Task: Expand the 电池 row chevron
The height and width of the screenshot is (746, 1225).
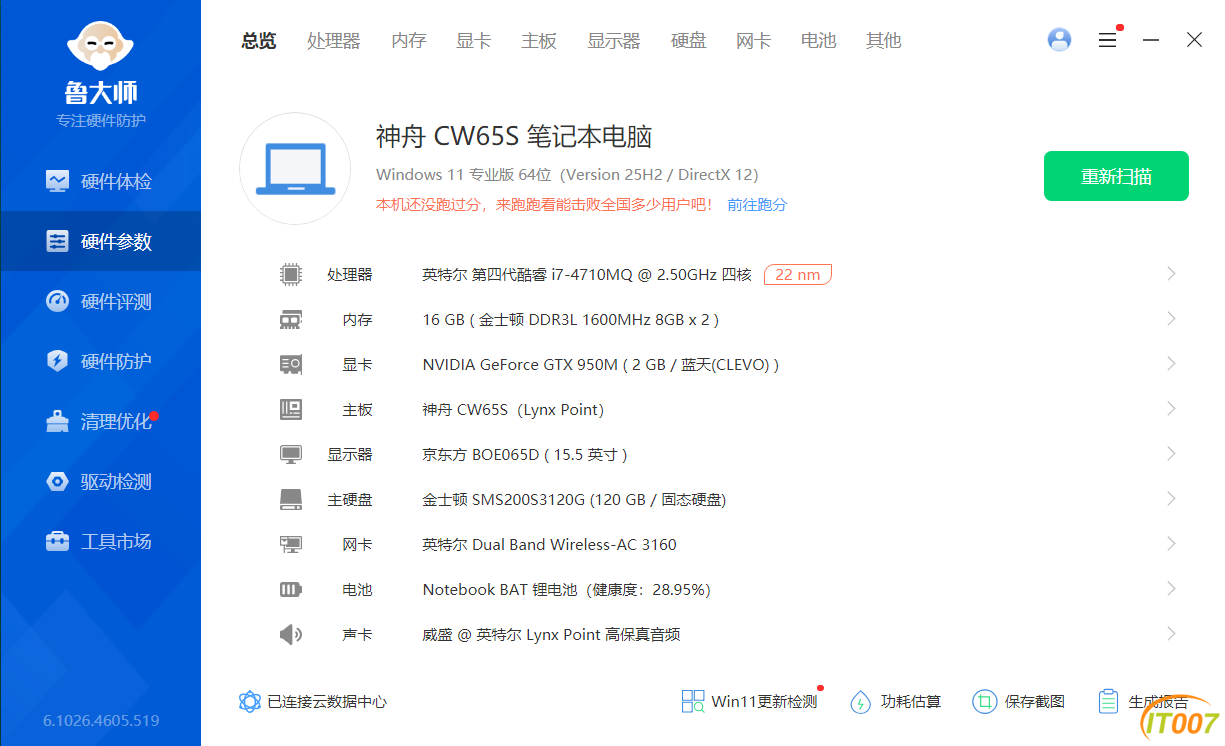Action: tap(1171, 589)
